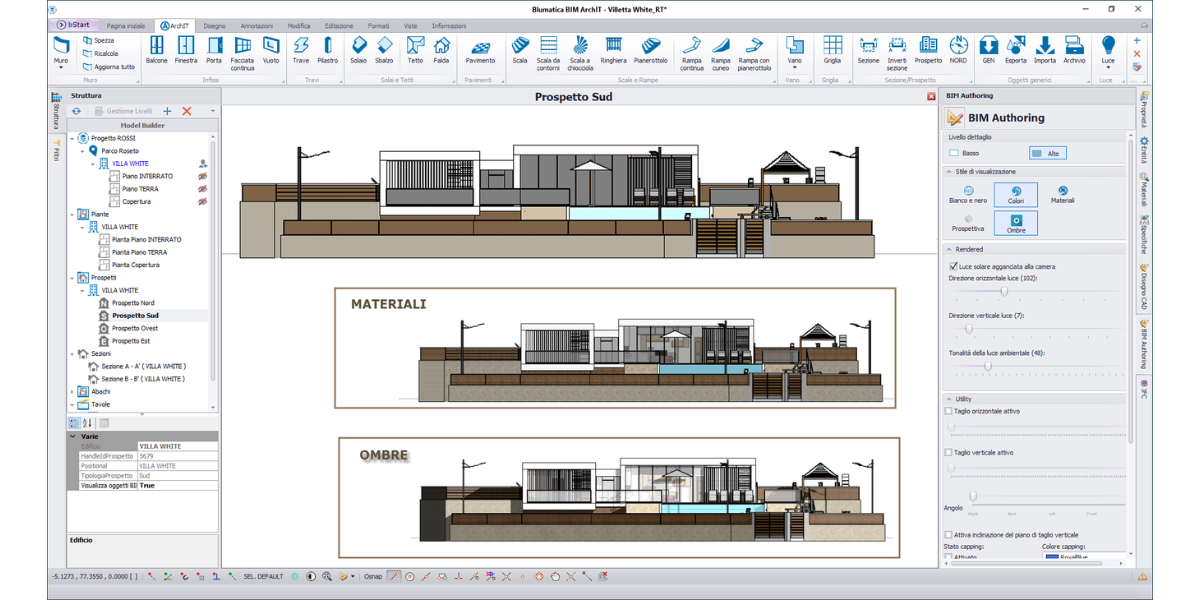Click the Esporta export icon
Viewport: 1200px width, 600px height.
(1016, 49)
